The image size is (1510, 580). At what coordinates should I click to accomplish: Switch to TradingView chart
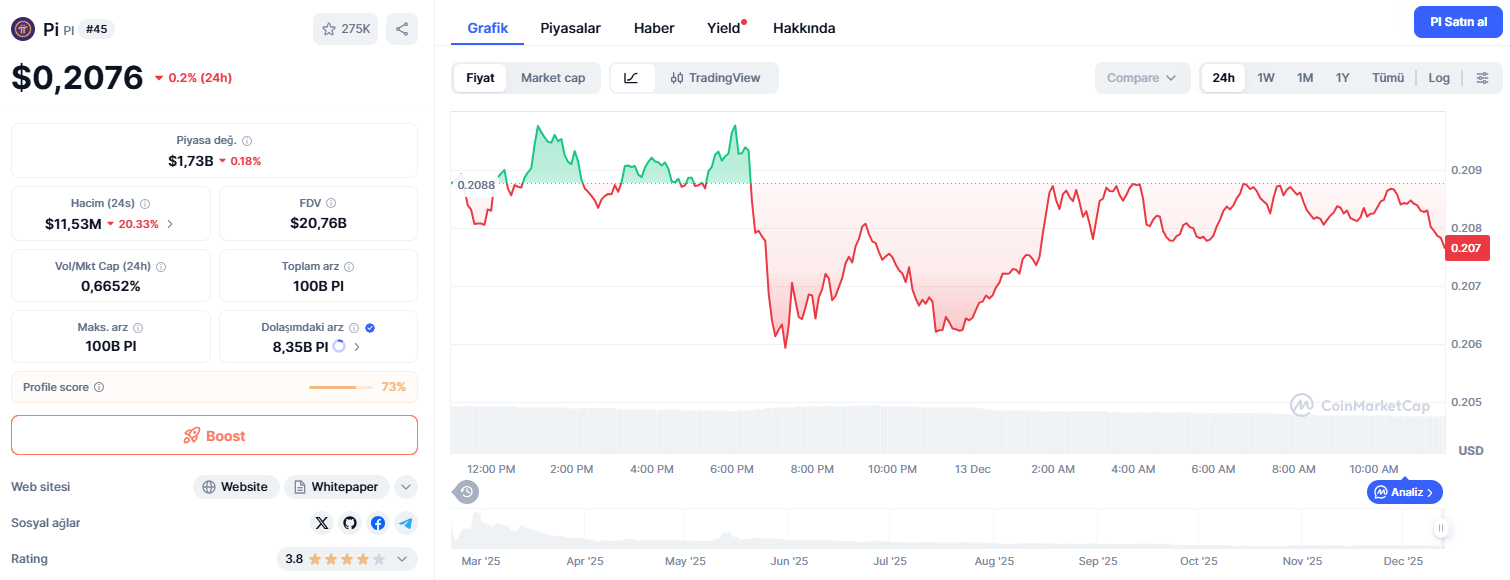coord(716,78)
